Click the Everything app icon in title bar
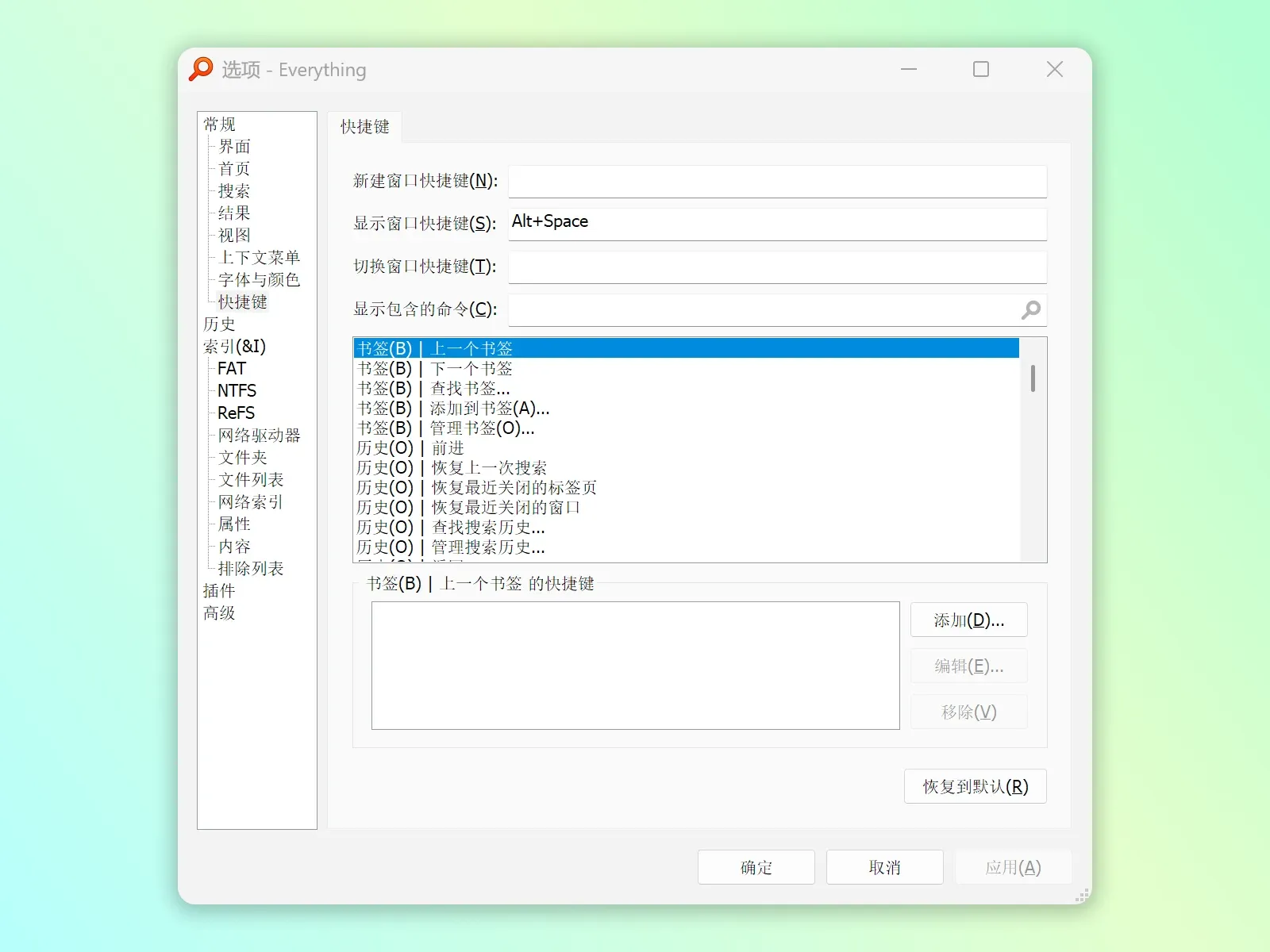 coord(201,69)
